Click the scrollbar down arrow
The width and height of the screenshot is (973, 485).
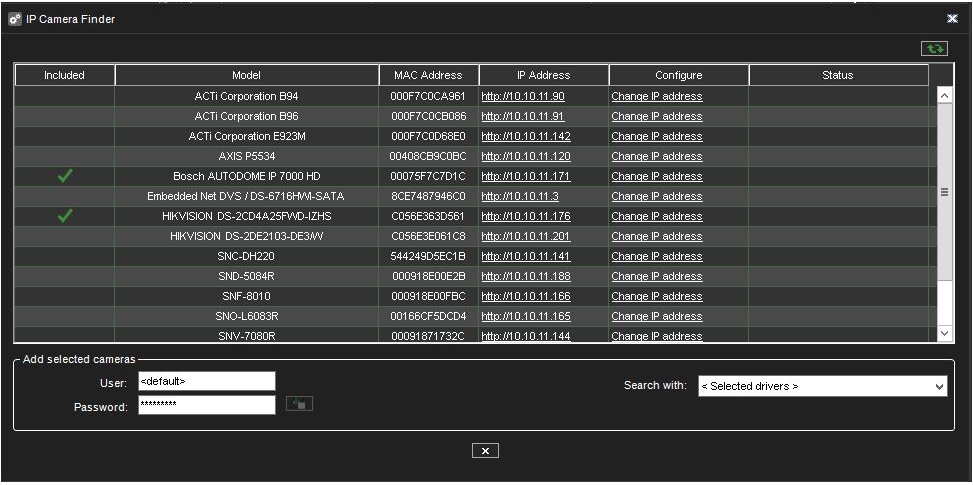pos(944,332)
